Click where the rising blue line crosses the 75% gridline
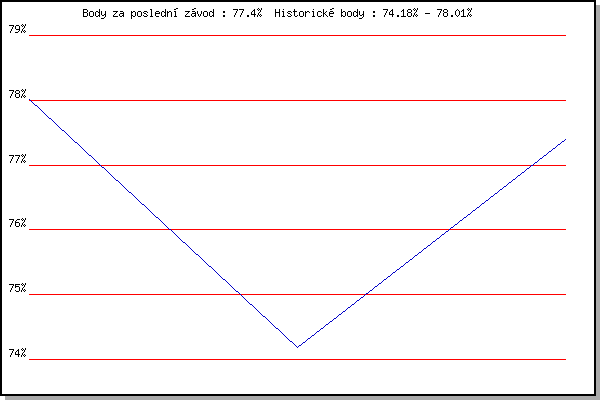This screenshot has height=400, width=600. 366,294
